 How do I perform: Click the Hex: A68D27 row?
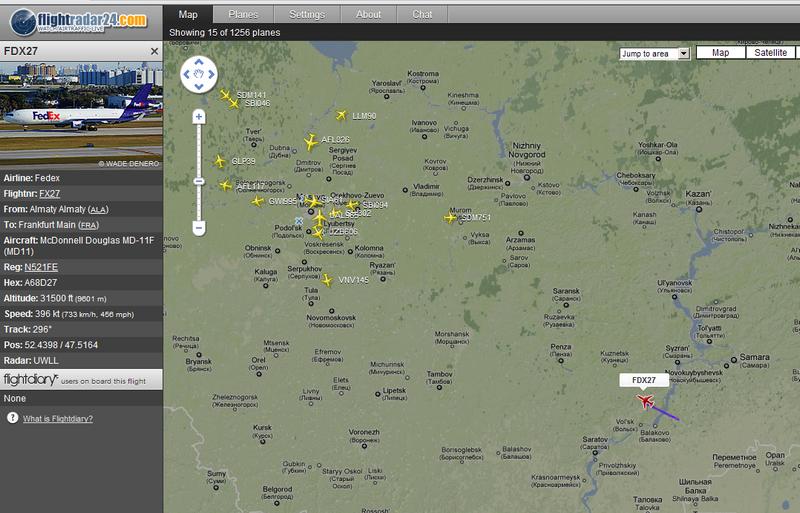[x=82, y=283]
